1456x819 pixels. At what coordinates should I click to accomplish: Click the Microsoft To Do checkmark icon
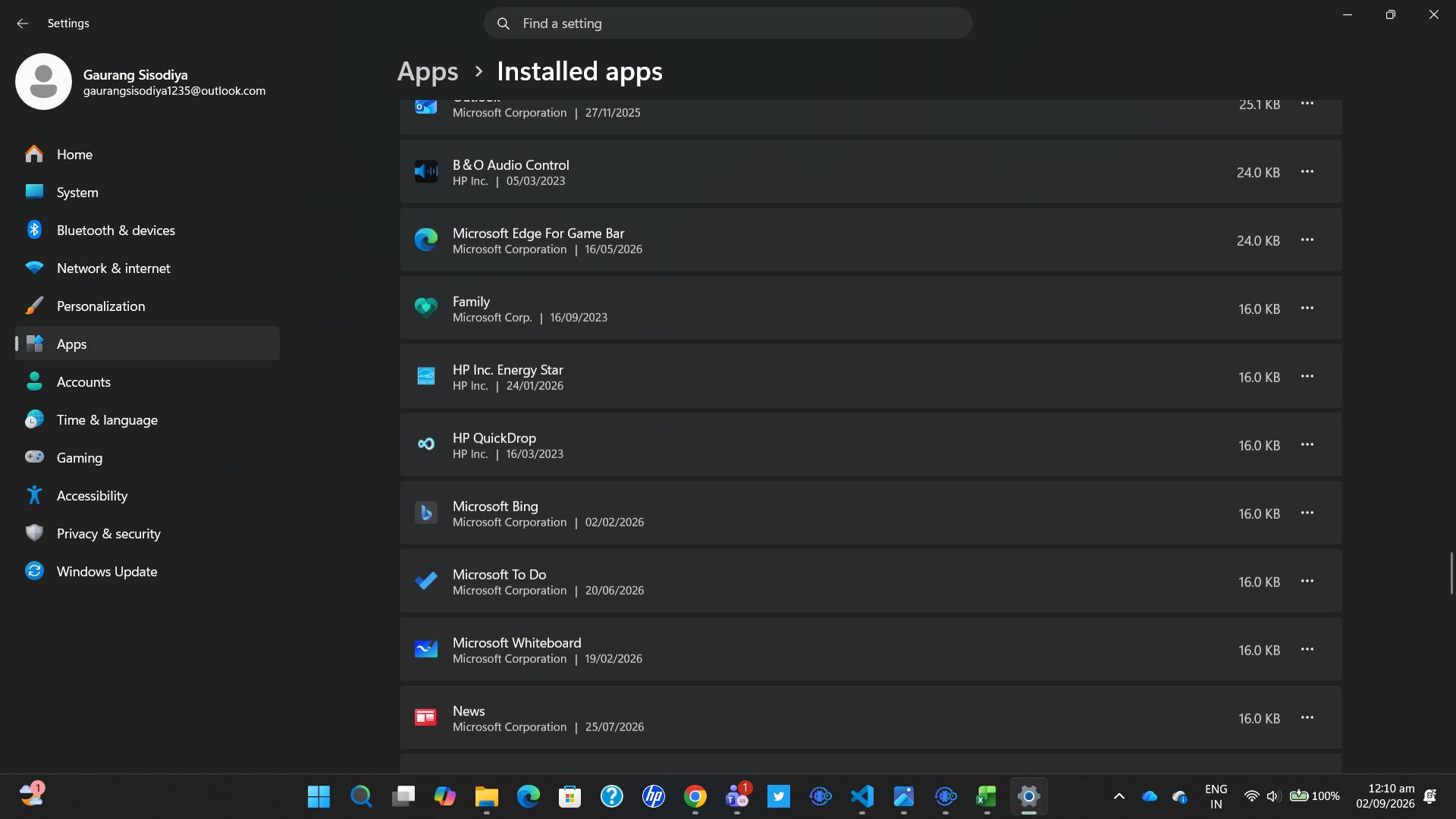pyautogui.click(x=425, y=581)
